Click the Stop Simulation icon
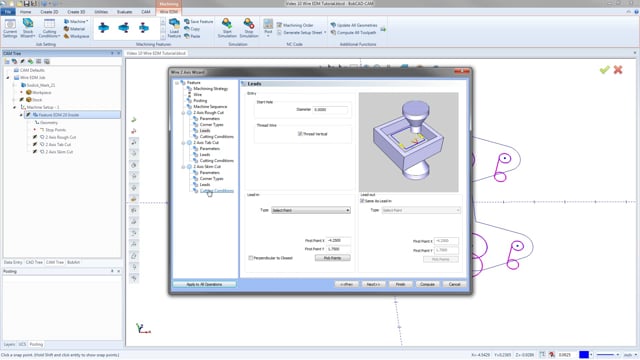640x360 pixels. click(x=249, y=28)
